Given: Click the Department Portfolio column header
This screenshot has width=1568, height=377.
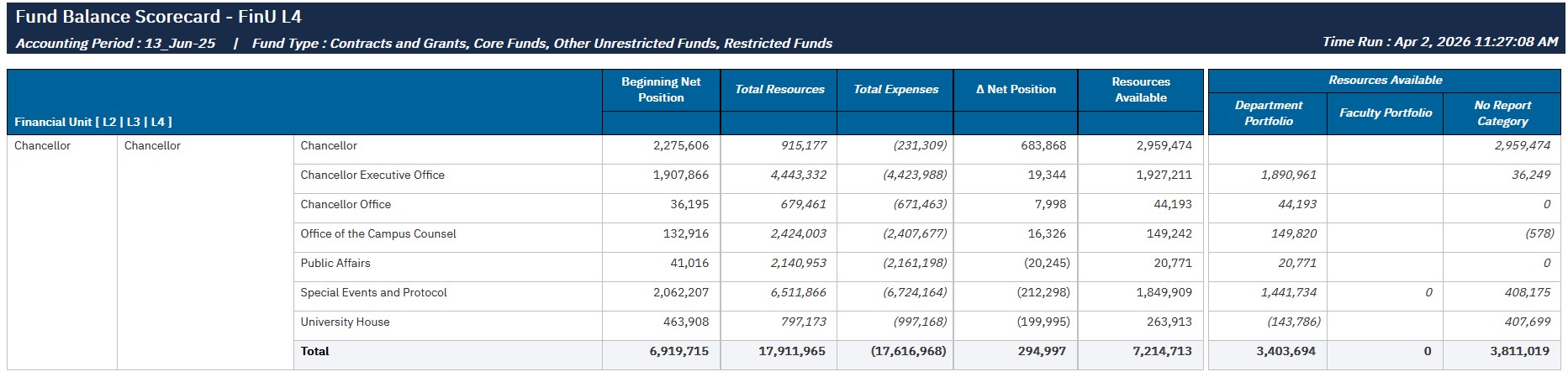Looking at the screenshot, I should (x=1268, y=113).
